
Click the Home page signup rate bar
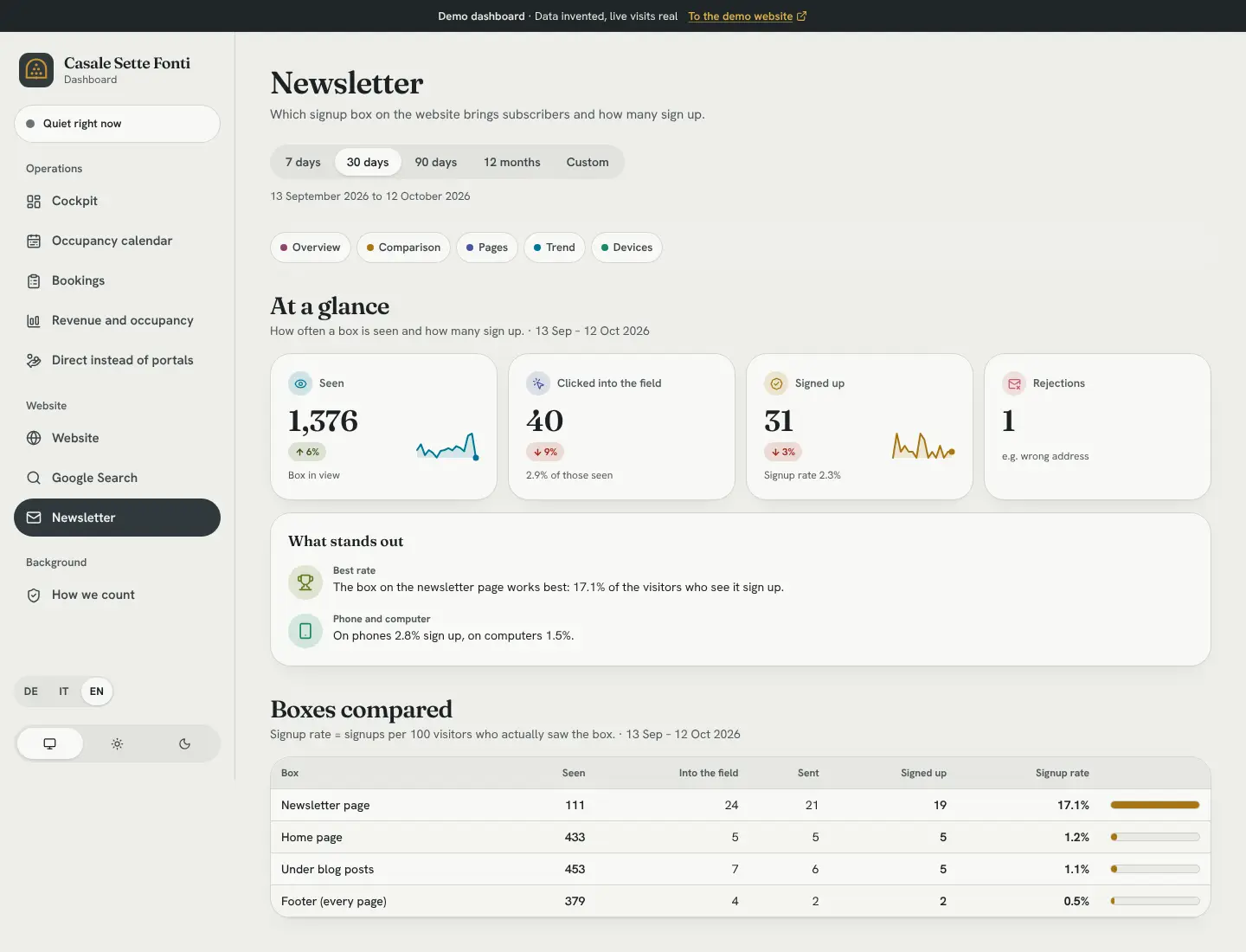[1155, 837]
